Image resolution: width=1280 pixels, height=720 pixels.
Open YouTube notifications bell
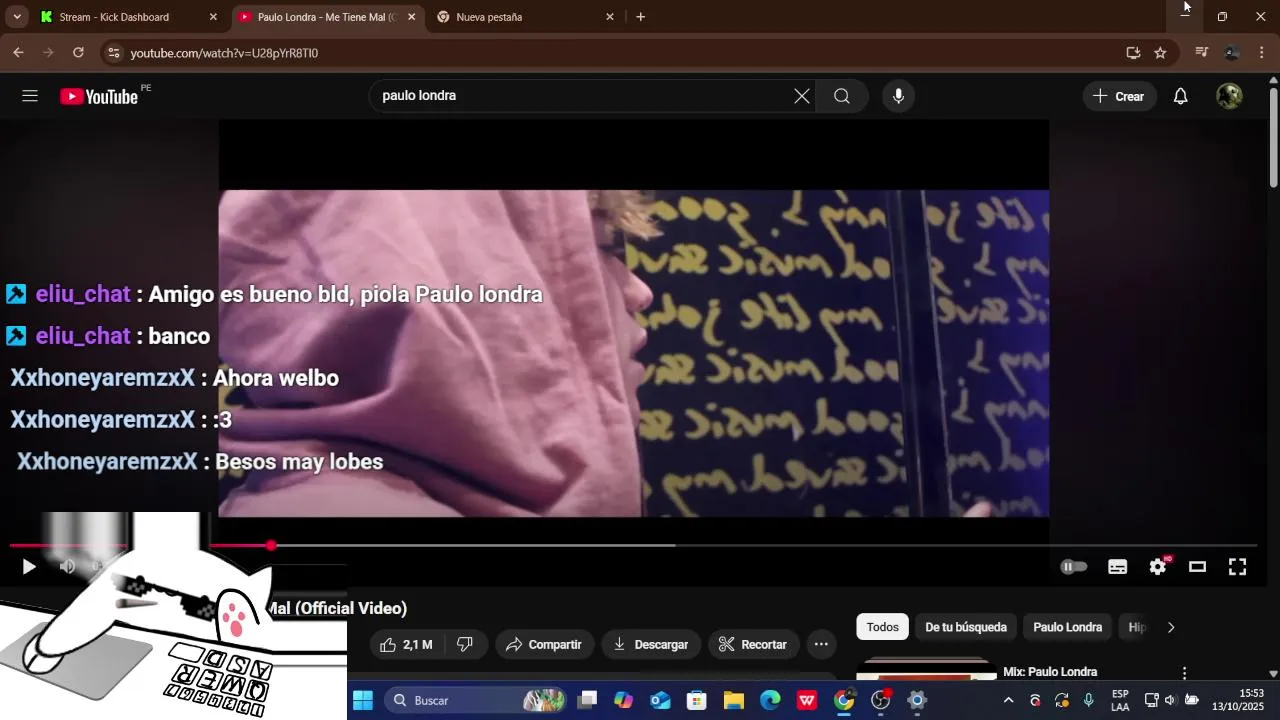[1180, 96]
